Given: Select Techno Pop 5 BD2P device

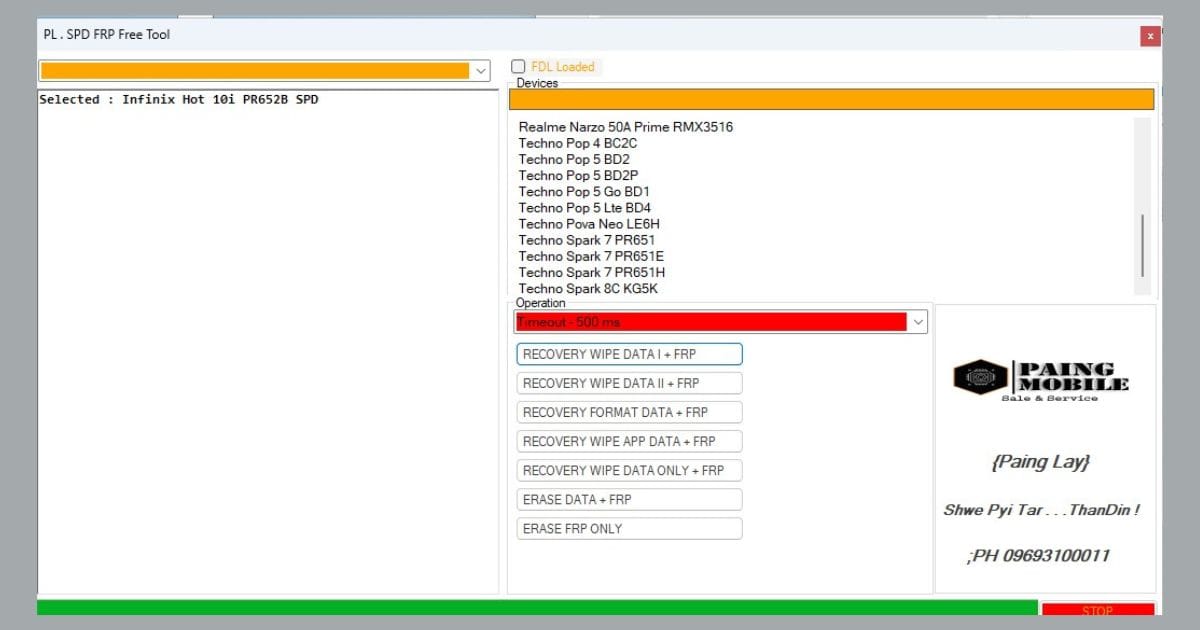Looking at the screenshot, I should point(578,175).
